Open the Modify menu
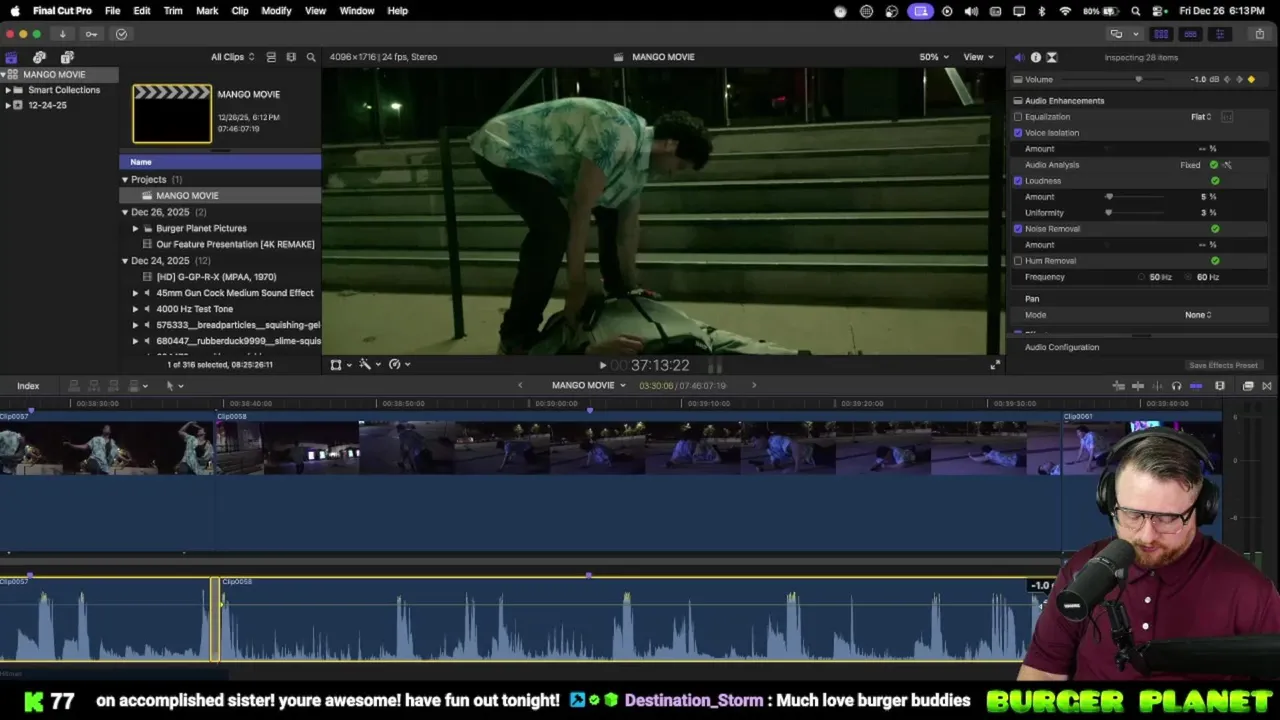This screenshot has height=720, width=1280. coord(276,11)
